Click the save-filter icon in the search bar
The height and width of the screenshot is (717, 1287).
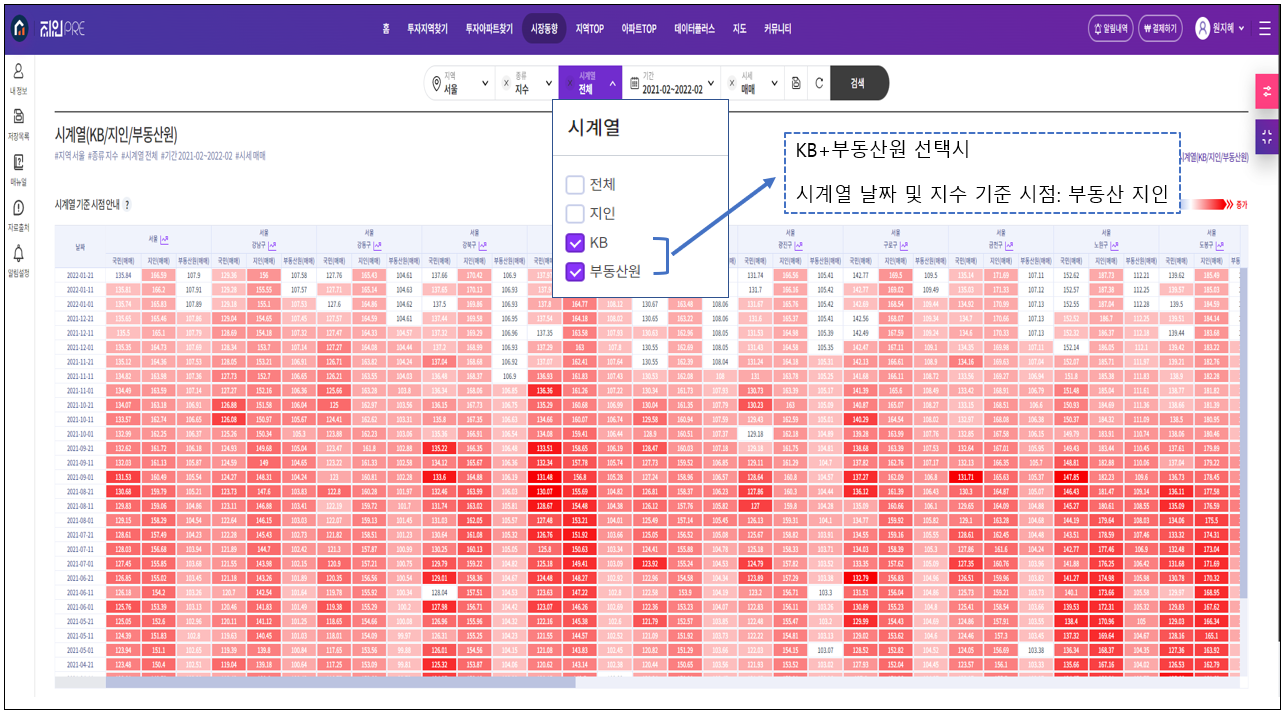coord(796,84)
